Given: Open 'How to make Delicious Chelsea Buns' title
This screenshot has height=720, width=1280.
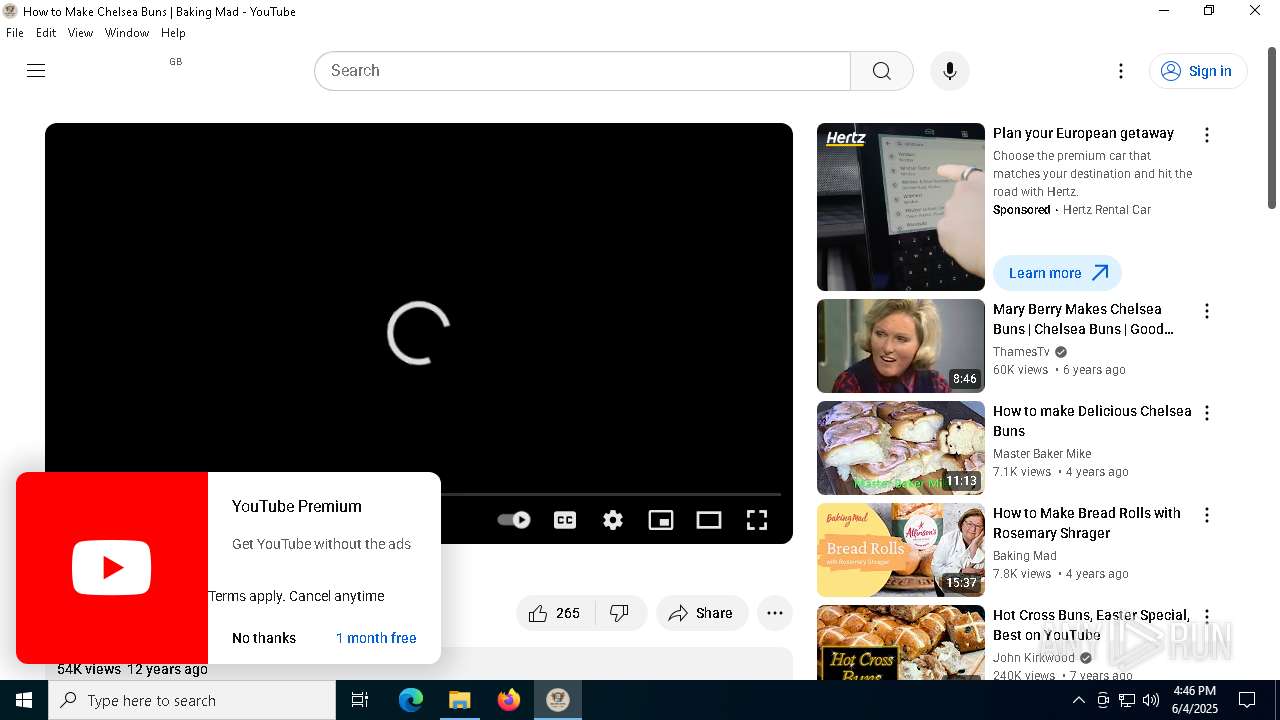Looking at the screenshot, I should [x=1092, y=421].
